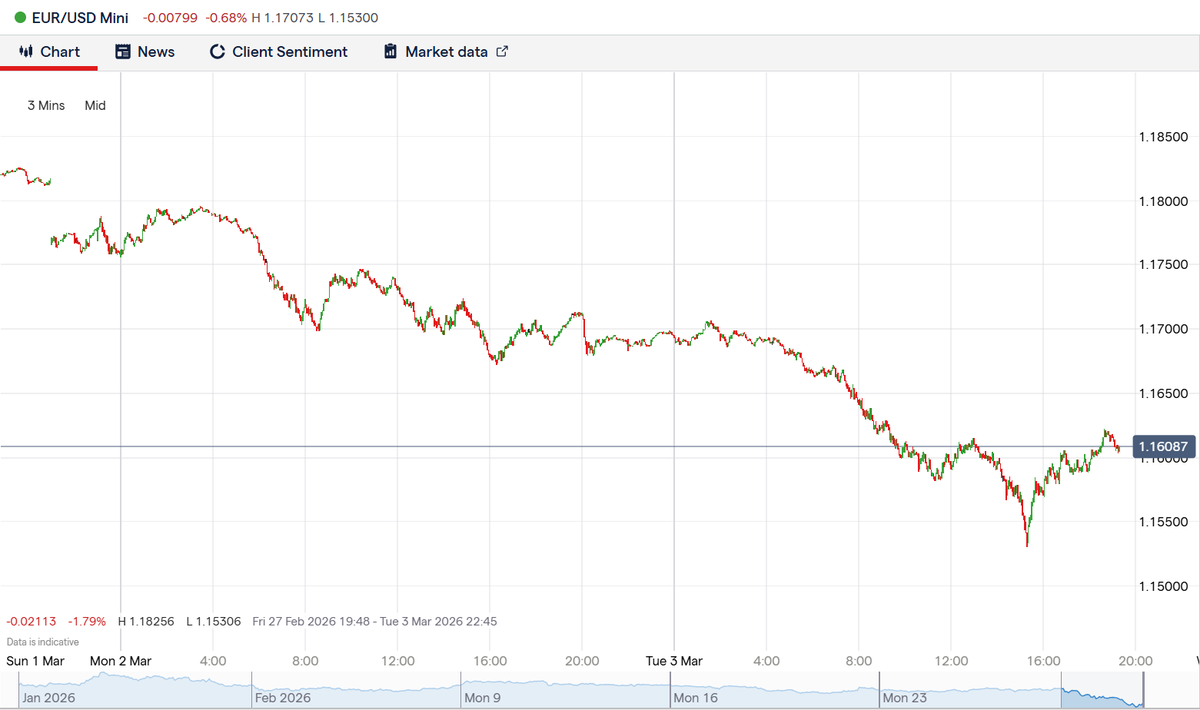Toggle the Mid price display option
The width and height of the screenshot is (1200, 710).
pyautogui.click(x=95, y=105)
